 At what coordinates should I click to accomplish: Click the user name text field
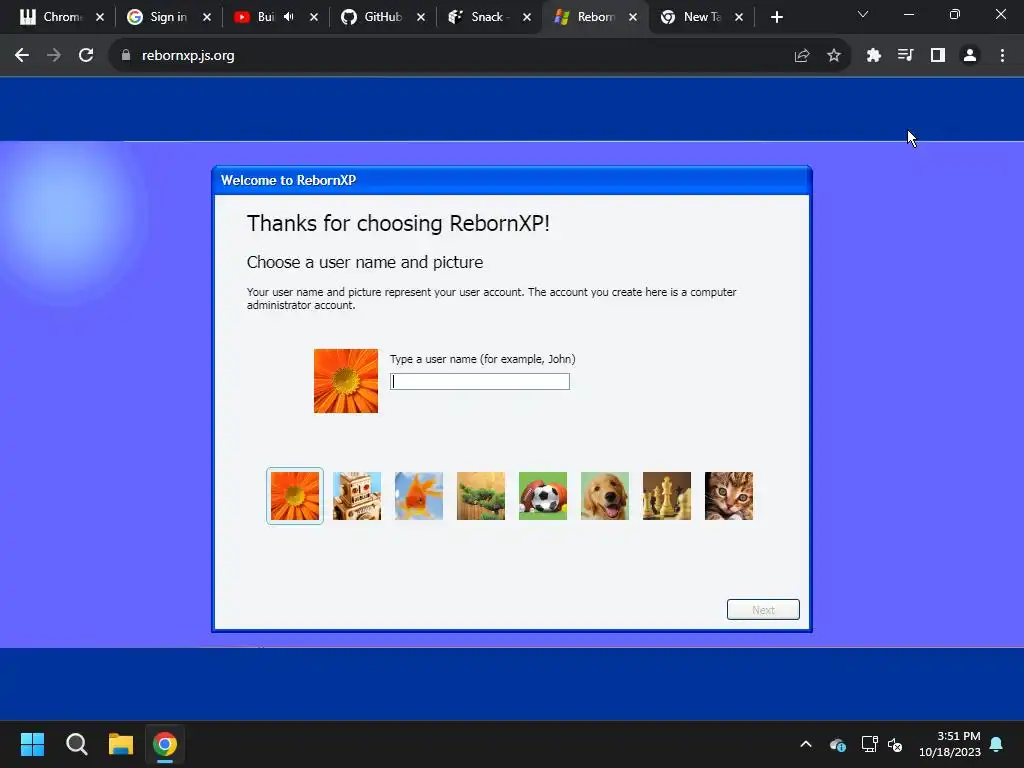point(480,381)
